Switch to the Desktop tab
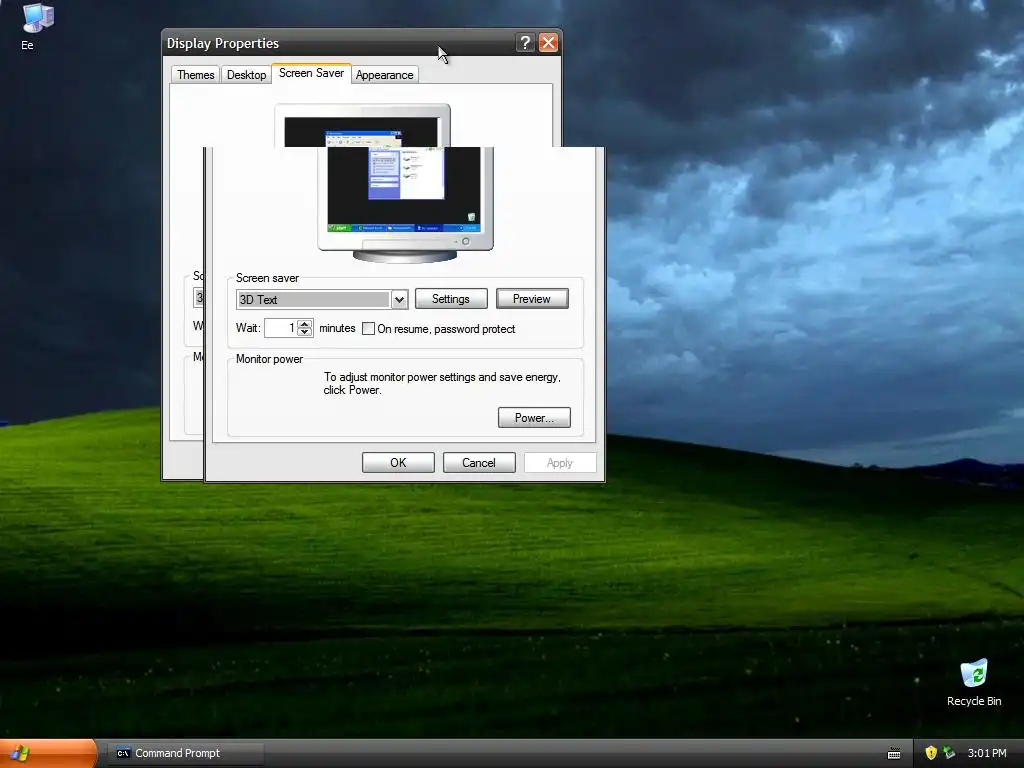The width and height of the screenshot is (1024, 768). tap(246, 75)
